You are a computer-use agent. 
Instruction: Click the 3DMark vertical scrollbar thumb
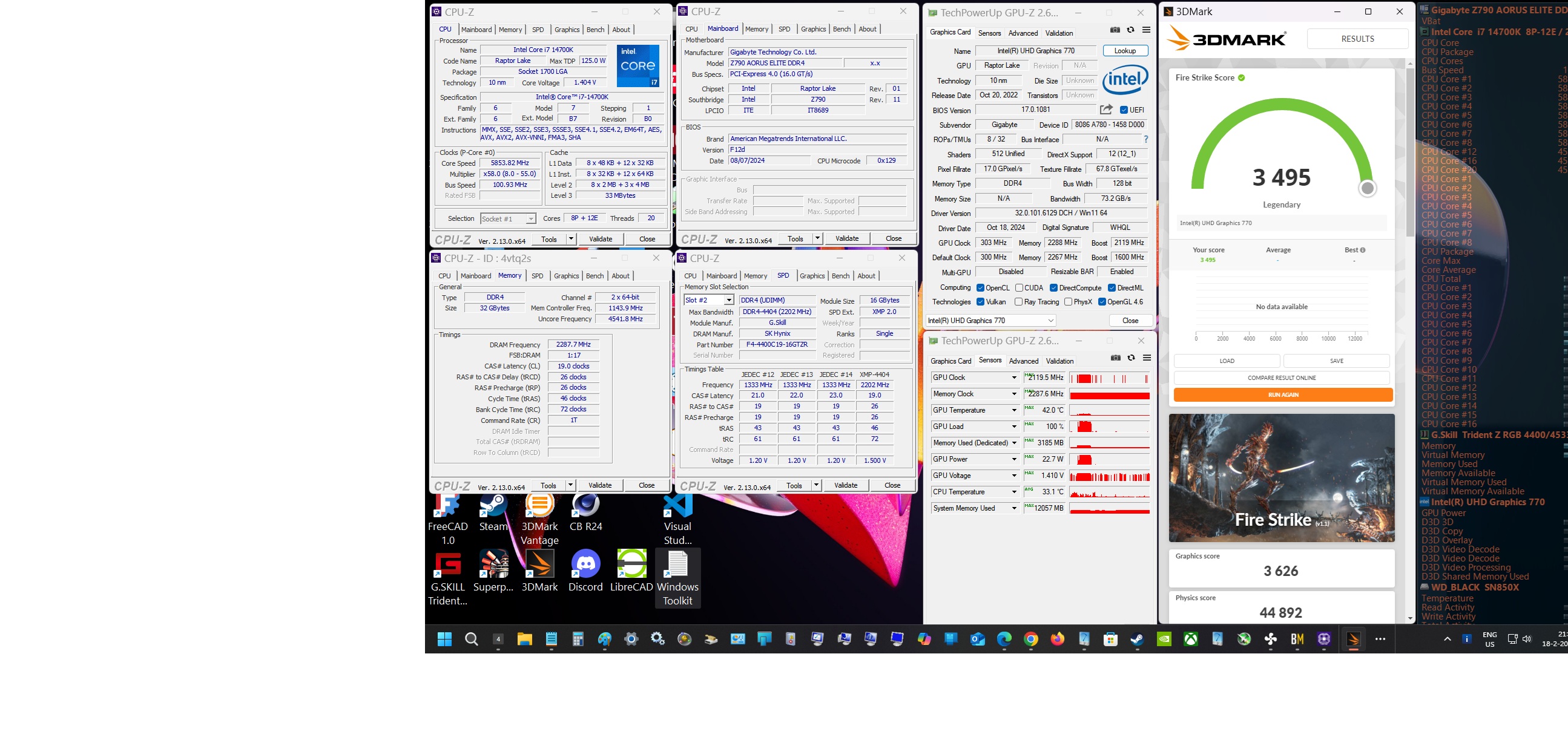click(x=1410, y=152)
